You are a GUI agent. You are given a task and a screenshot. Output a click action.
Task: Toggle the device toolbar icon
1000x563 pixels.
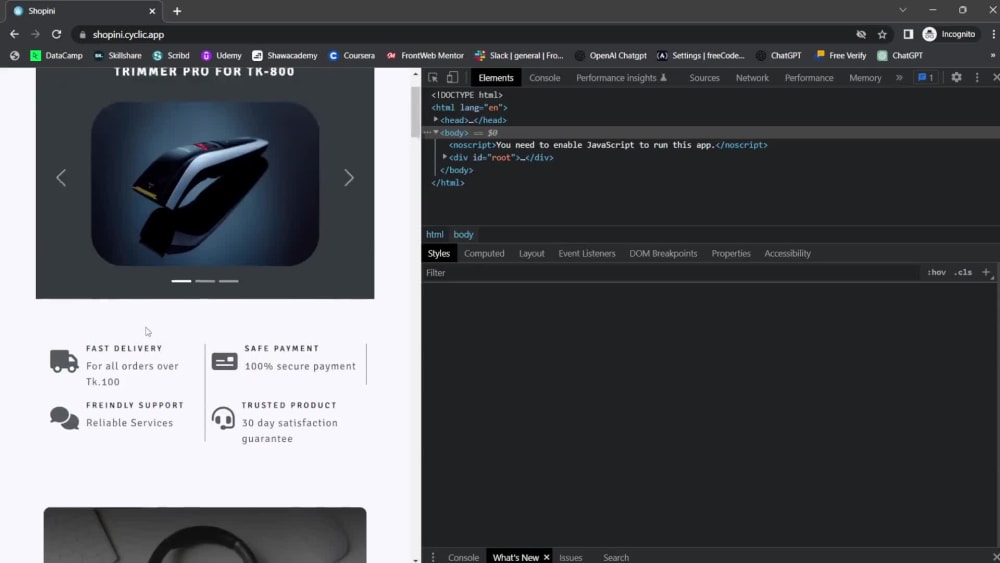click(452, 78)
